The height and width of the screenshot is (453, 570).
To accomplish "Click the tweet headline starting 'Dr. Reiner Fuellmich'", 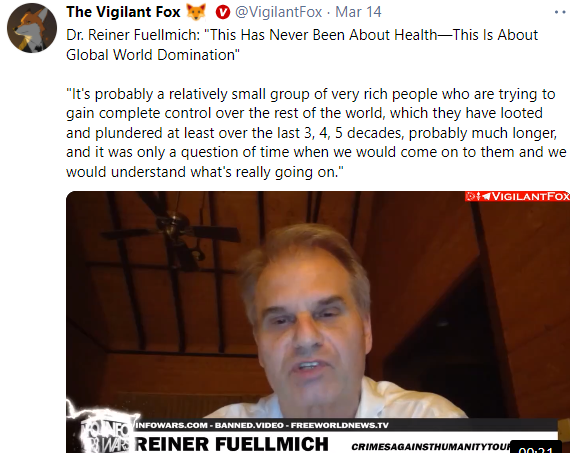I will (302, 45).
